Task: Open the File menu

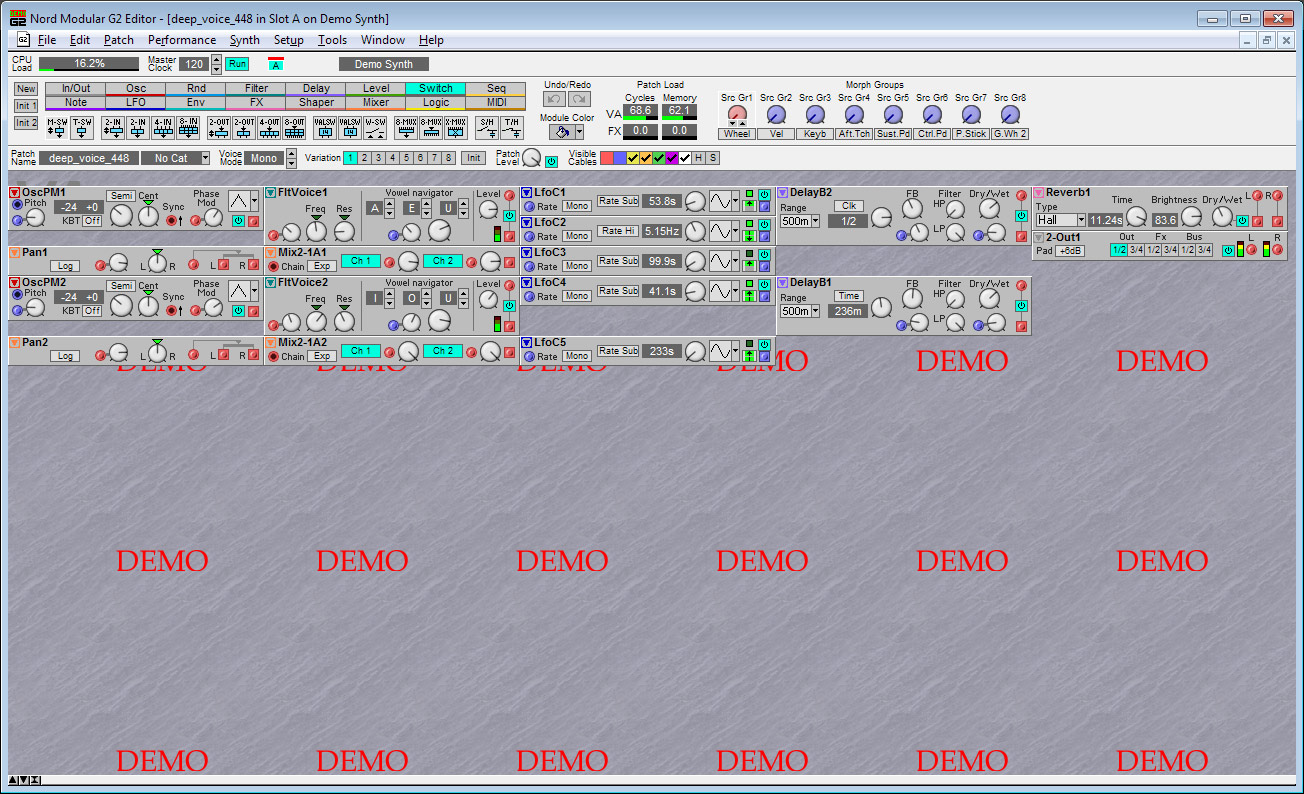Action: [47, 40]
